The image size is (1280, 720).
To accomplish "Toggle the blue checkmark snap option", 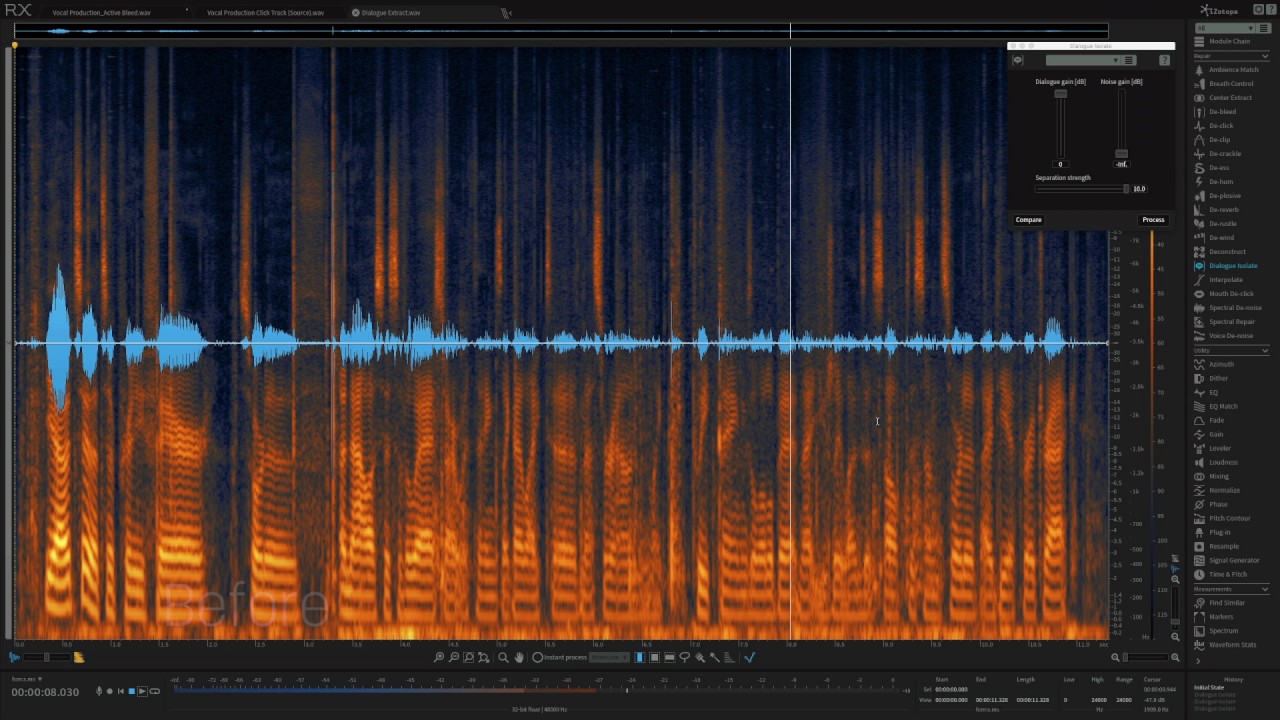I will tap(749, 657).
